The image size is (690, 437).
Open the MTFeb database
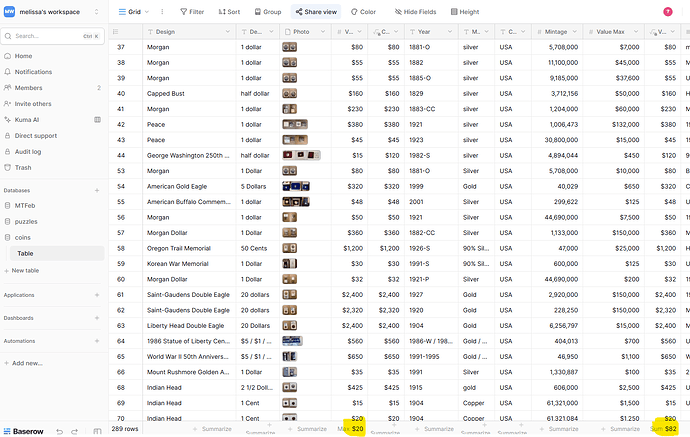click(25, 206)
